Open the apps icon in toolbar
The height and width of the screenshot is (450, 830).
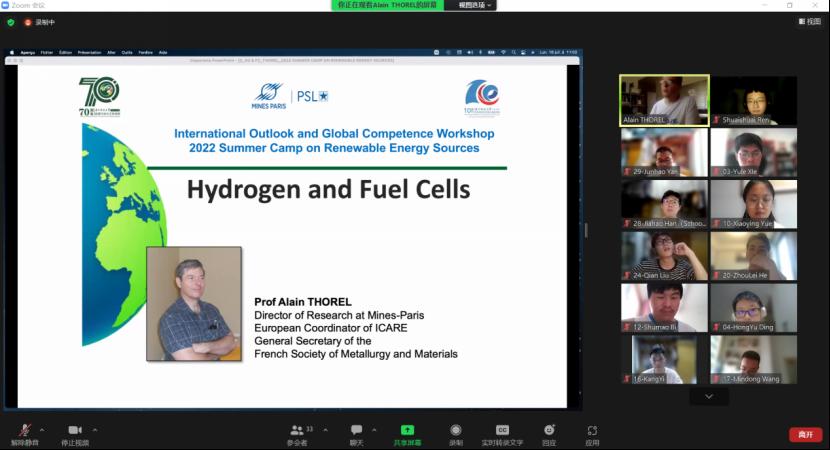(592, 430)
